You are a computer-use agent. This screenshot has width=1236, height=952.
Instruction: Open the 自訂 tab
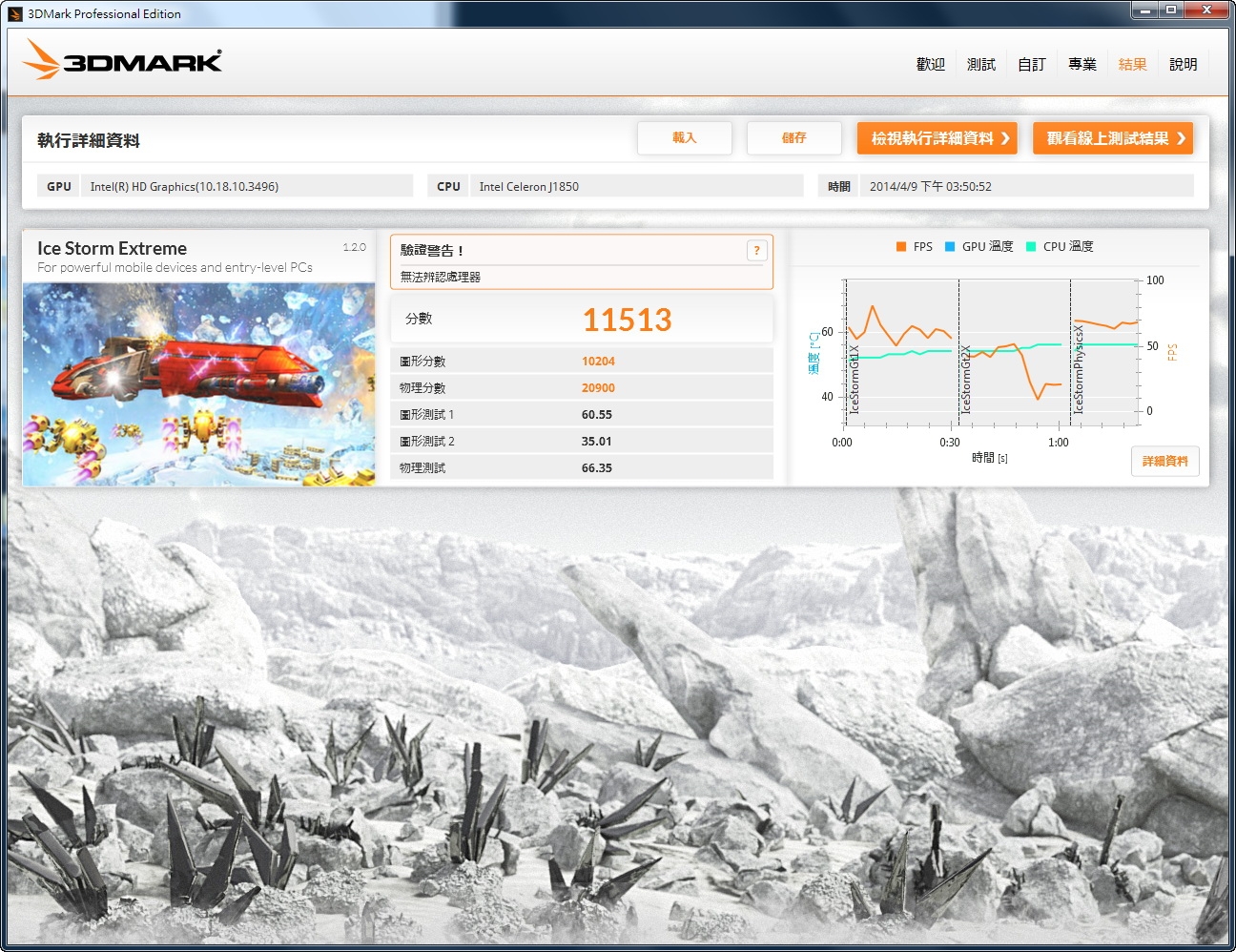pos(1031,64)
